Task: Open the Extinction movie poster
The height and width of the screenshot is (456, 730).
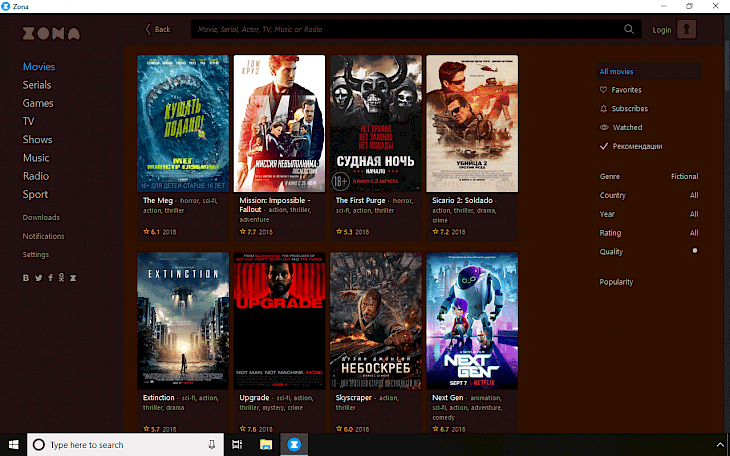Action: tap(183, 321)
